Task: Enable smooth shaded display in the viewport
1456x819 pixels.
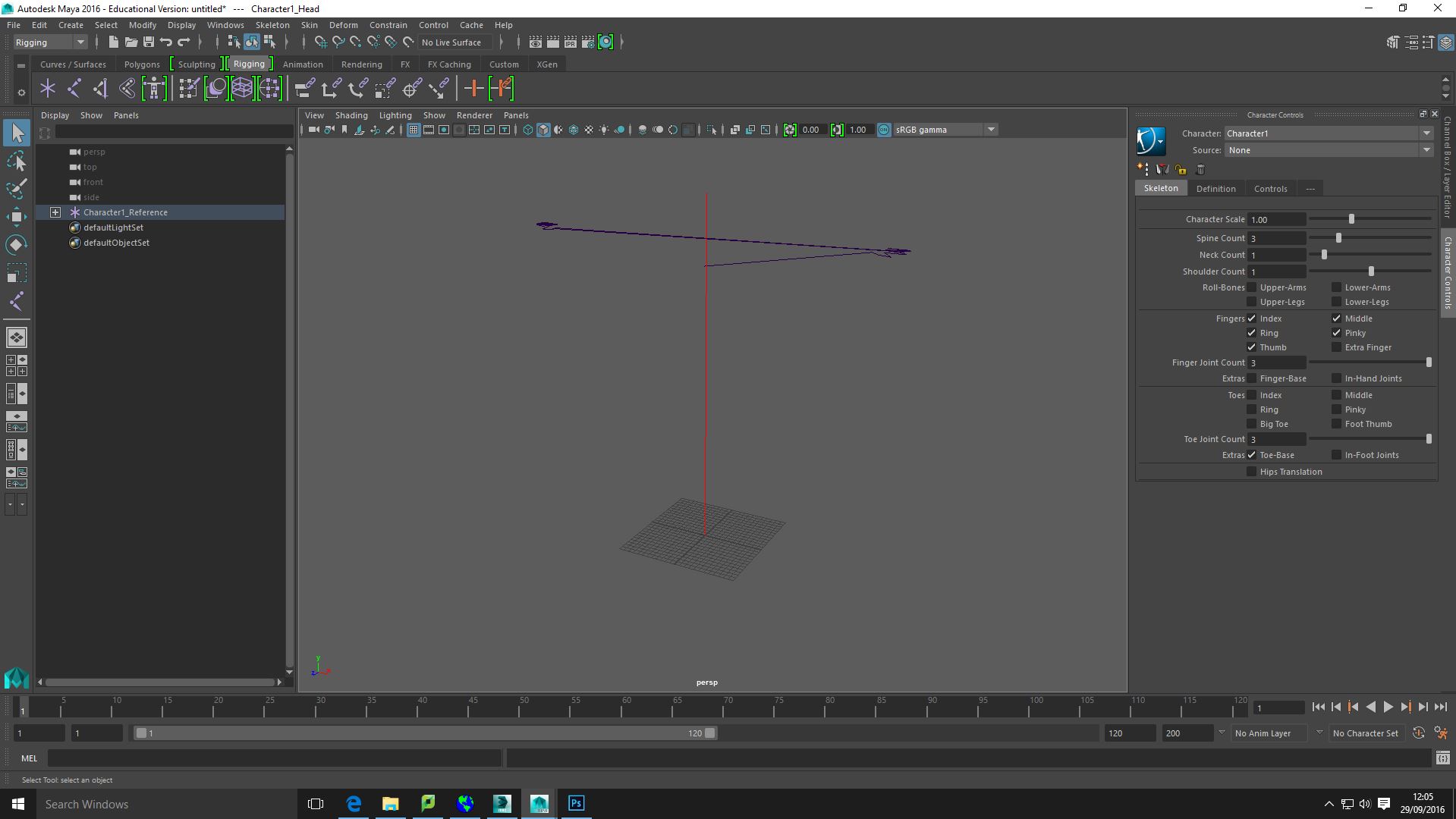Action: coord(543,130)
